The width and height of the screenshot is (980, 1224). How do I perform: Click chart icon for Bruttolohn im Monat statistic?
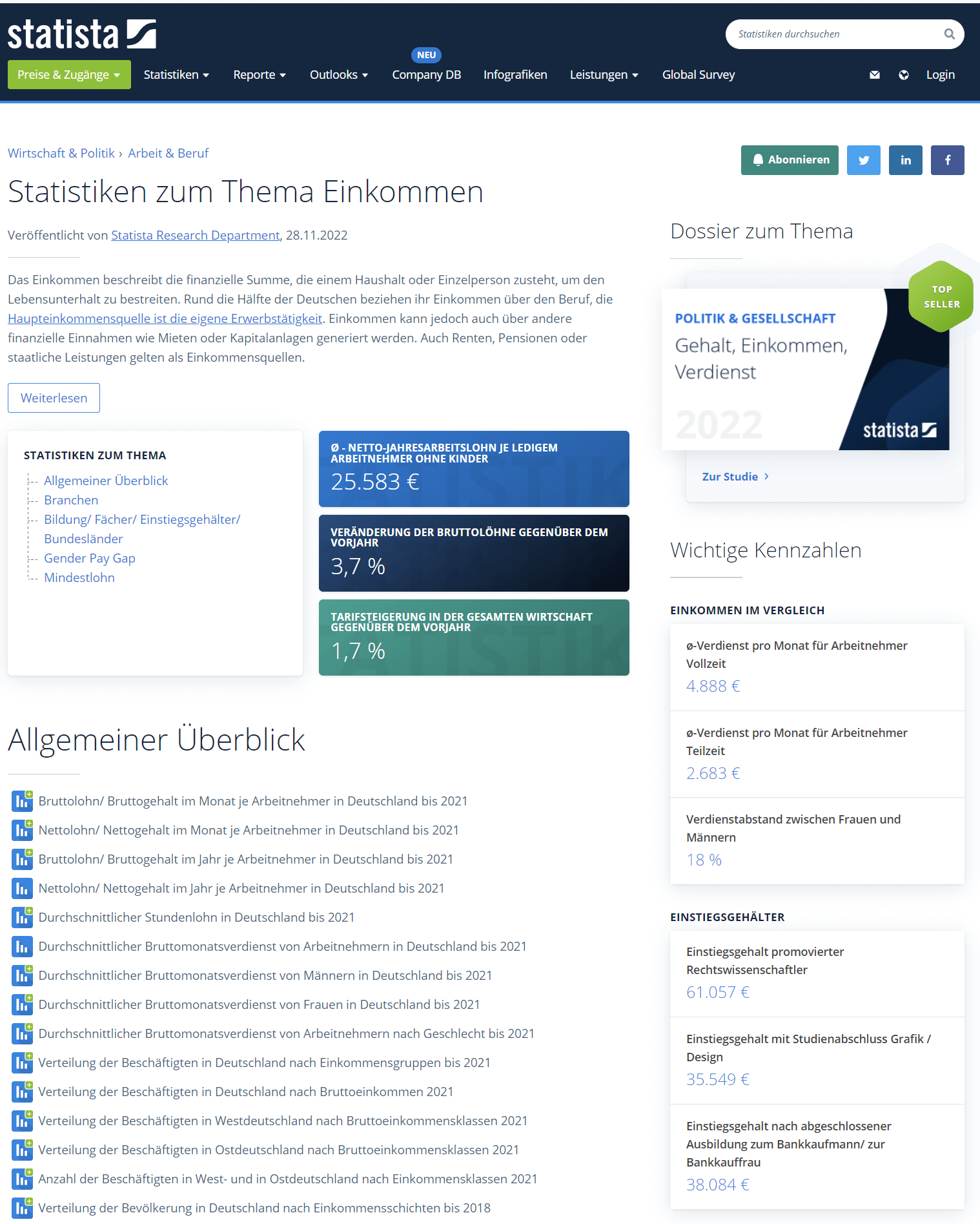point(22,801)
